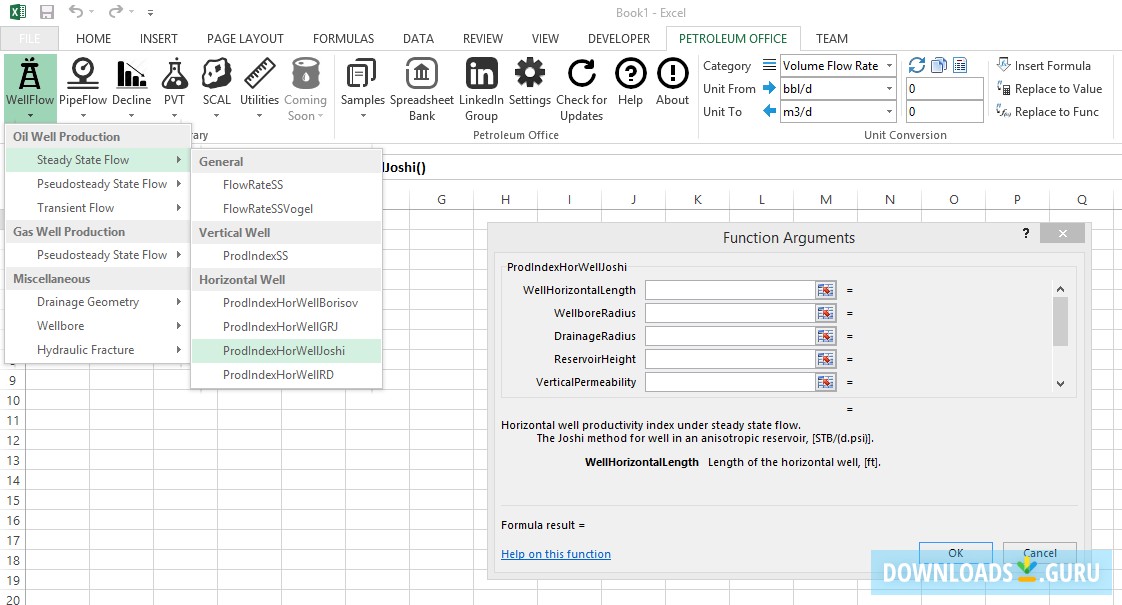Viewport: 1122px width, 605px height.
Task: Switch to the FORMULAS ribbon tab
Action: pos(343,39)
